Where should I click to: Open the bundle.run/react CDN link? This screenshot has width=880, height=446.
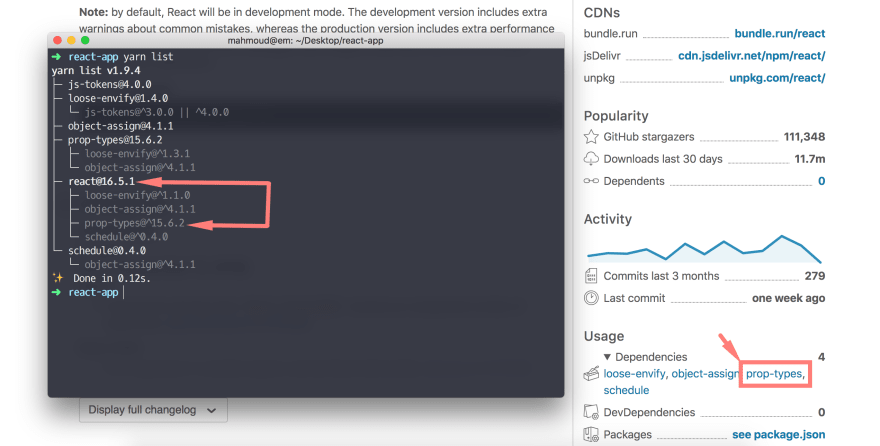pos(780,34)
